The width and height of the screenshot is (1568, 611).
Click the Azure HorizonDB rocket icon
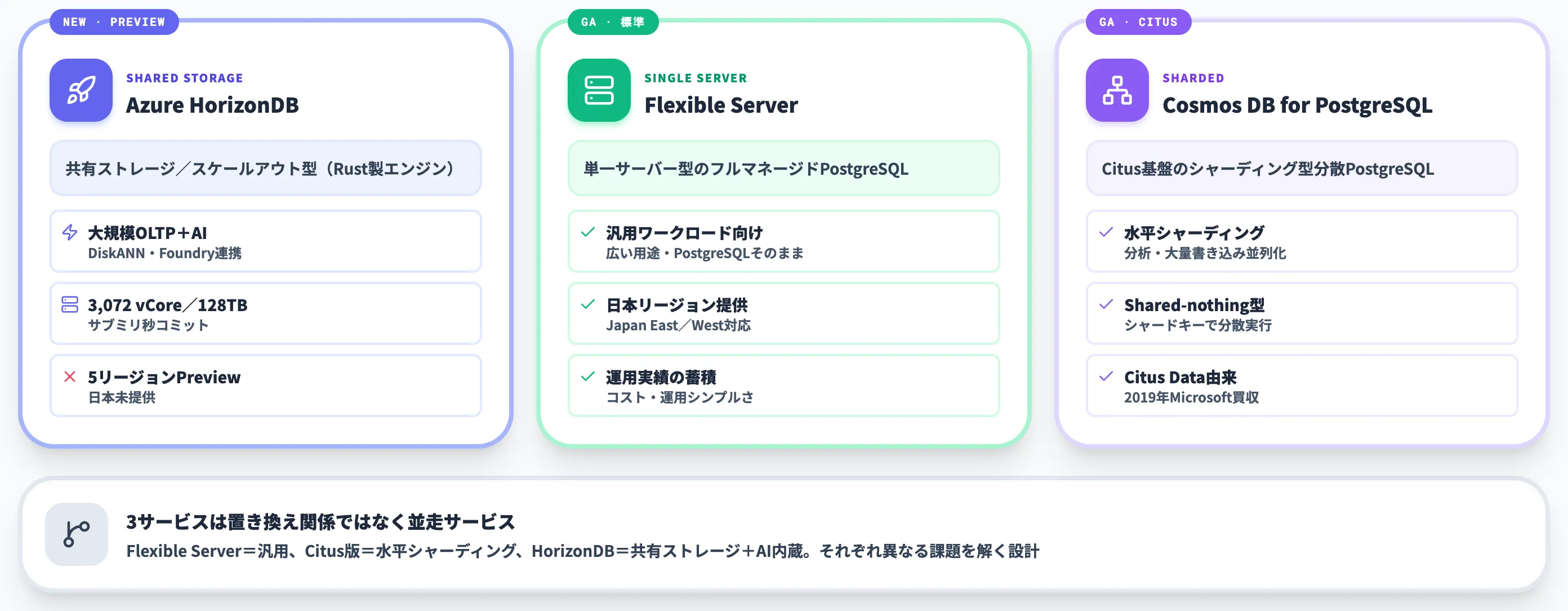click(x=81, y=90)
